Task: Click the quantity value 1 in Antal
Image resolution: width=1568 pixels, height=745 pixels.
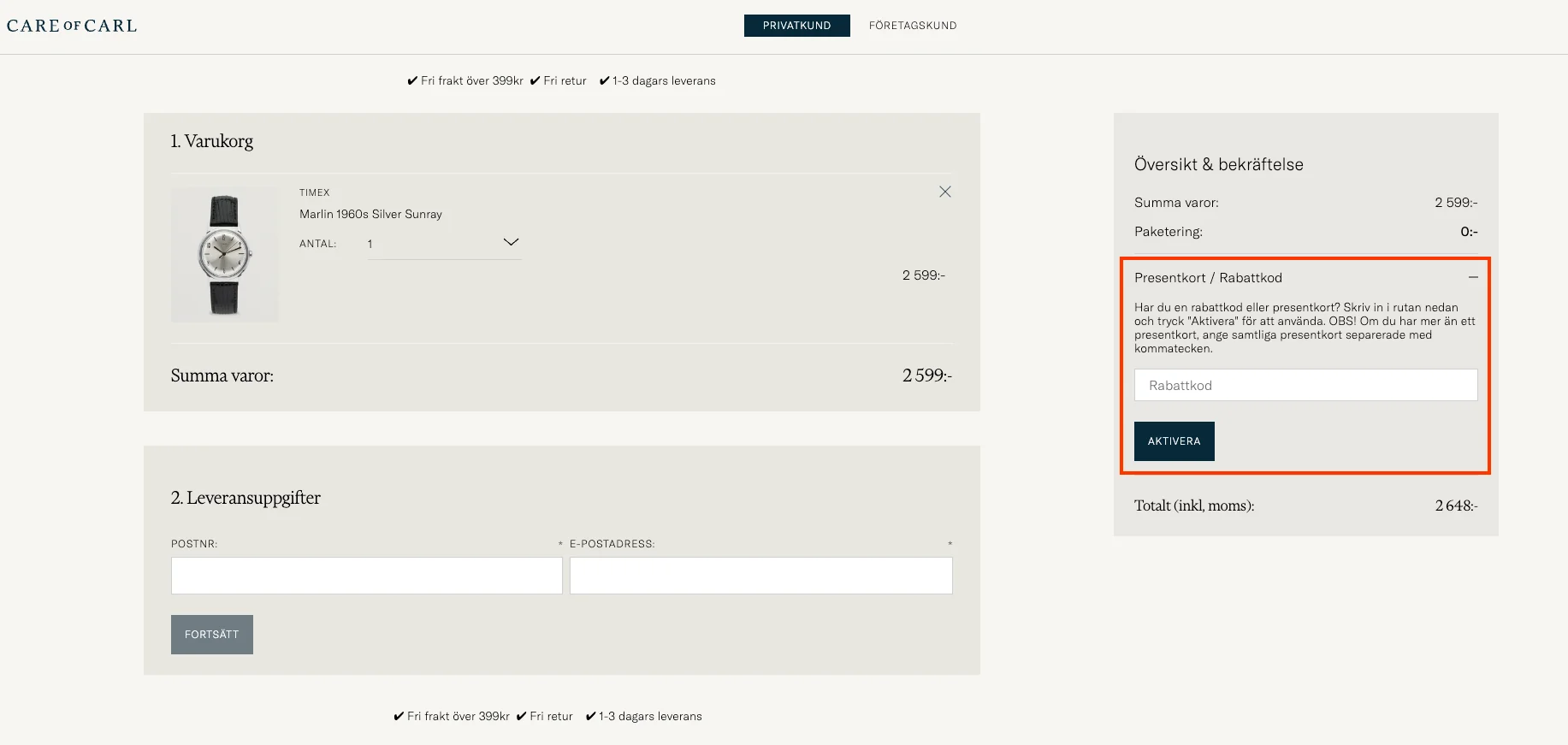Action: pos(370,245)
